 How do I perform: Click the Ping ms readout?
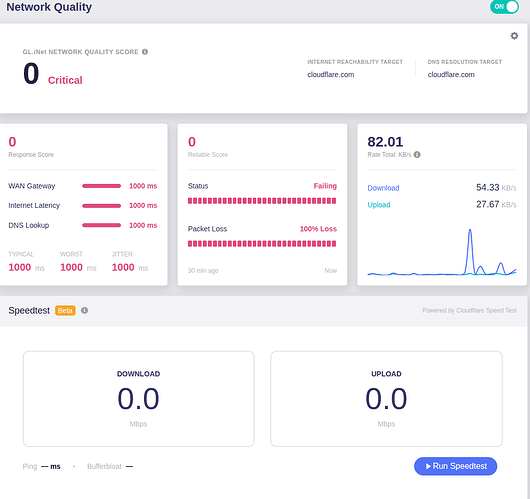pyautogui.click(x=42, y=467)
